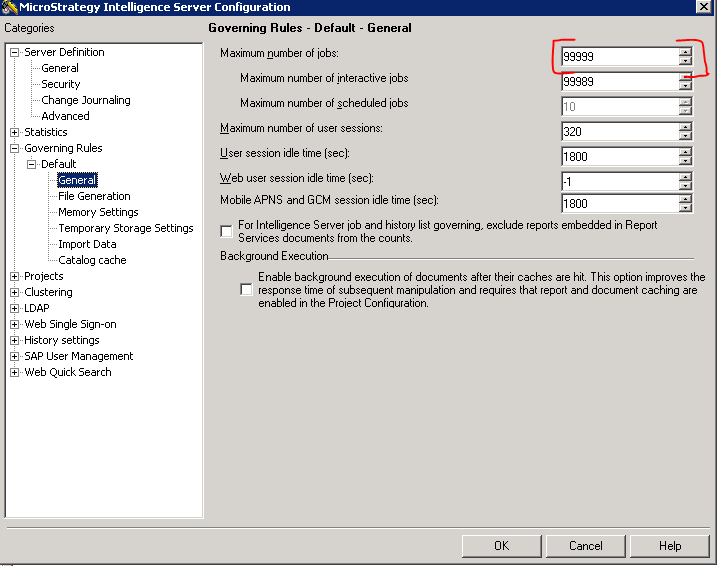Confirm settings with the OK button

tap(501, 546)
